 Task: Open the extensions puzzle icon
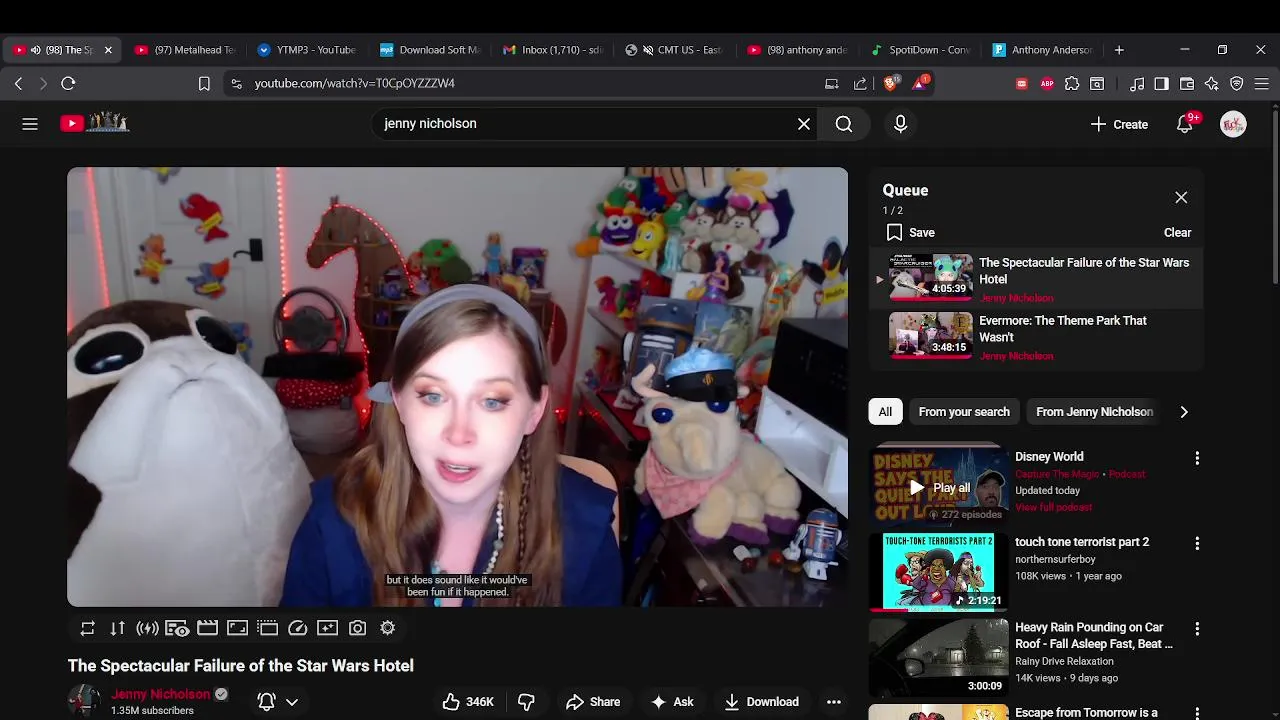[1072, 84]
